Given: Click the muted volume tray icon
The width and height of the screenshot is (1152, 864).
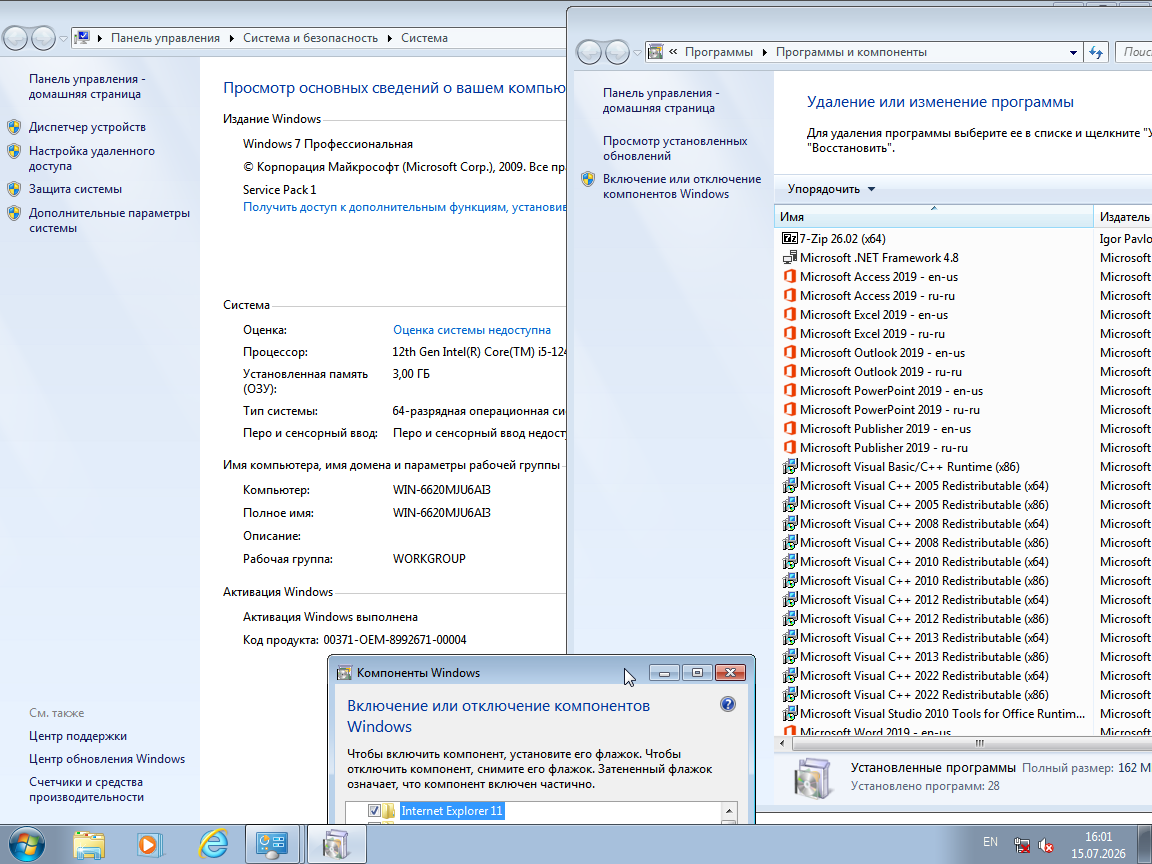Looking at the screenshot, I should (x=1045, y=845).
